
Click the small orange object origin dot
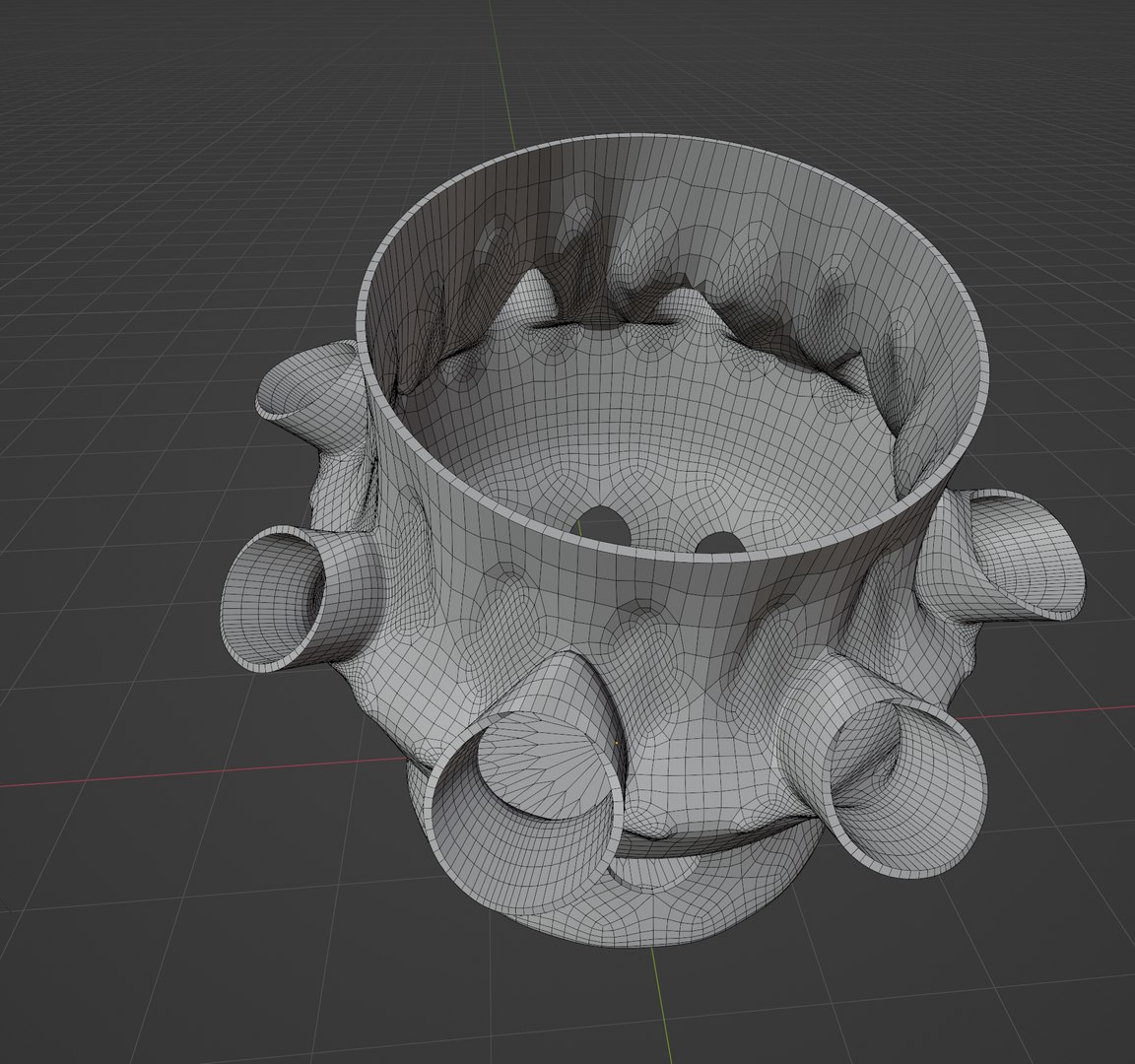coord(617,743)
